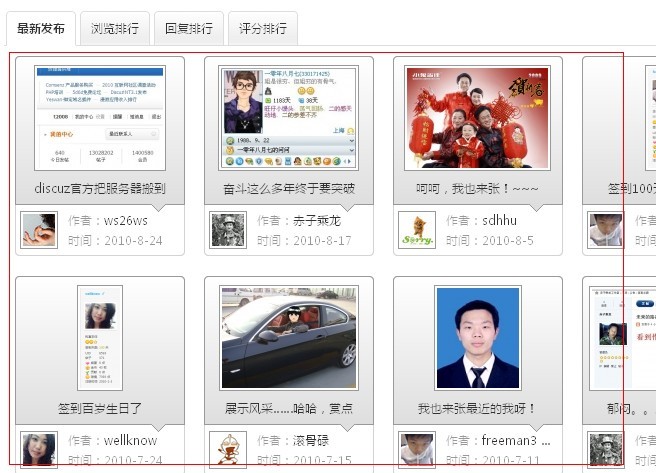The height and width of the screenshot is (473, 656).
Task: Click the date 2010-8-5
Action: [x=508, y=240]
